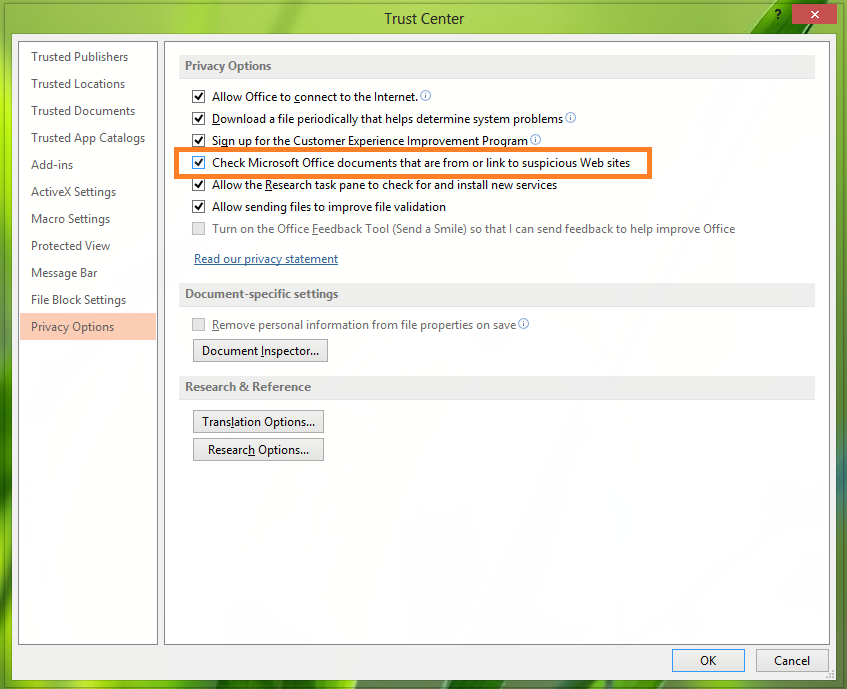Disable checking Office documents for suspicious Web sites
This screenshot has height=689, width=847.
pos(198,163)
